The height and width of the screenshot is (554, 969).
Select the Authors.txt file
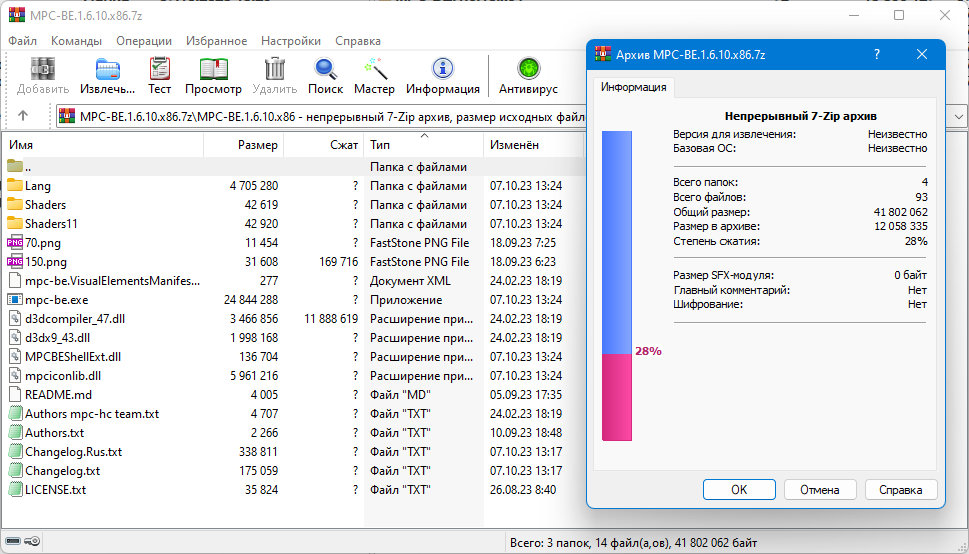click(x=54, y=433)
